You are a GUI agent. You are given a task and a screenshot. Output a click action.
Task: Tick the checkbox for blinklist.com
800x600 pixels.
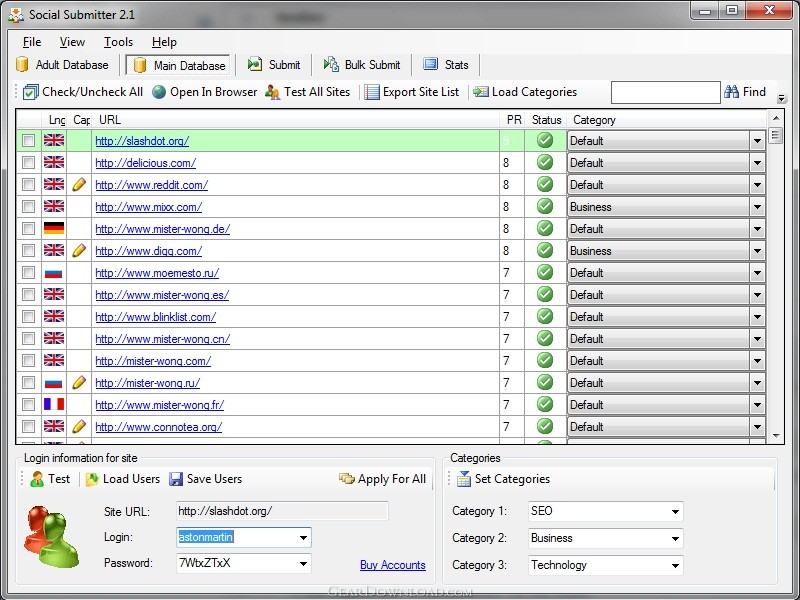[29, 317]
